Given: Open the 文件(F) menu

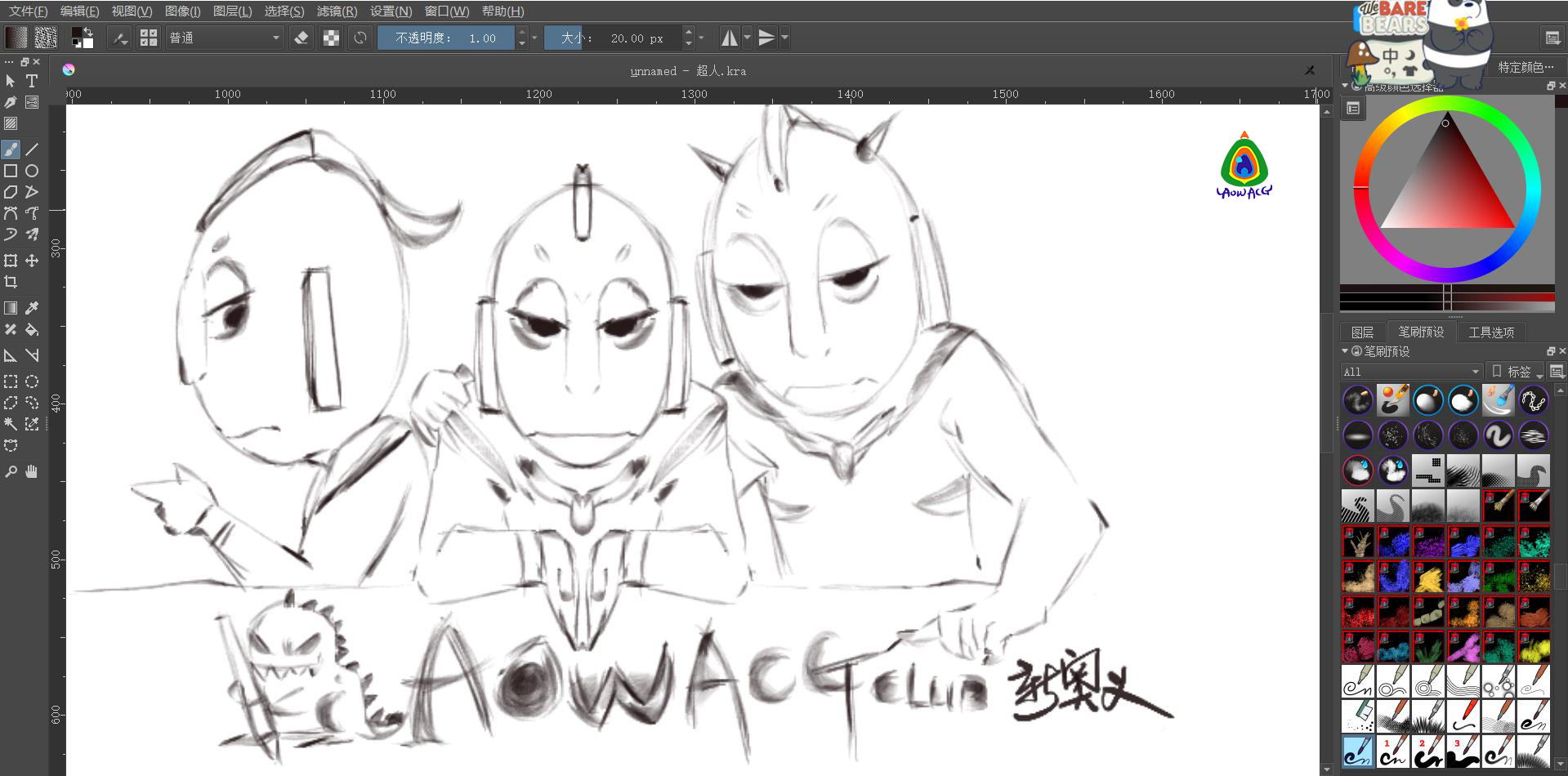Looking at the screenshot, I should [x=29, y=11].
